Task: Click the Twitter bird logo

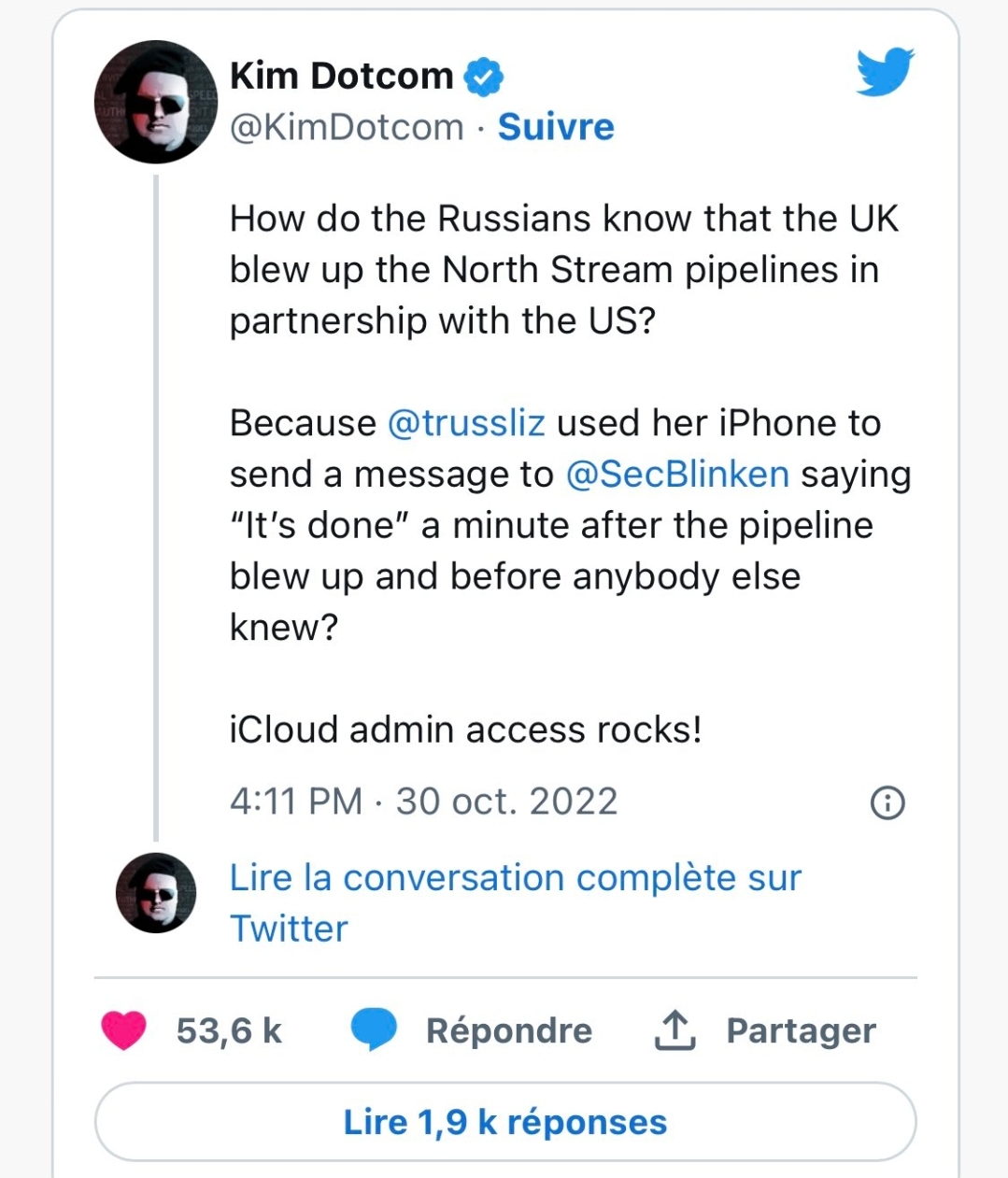Action: (884, 73)
